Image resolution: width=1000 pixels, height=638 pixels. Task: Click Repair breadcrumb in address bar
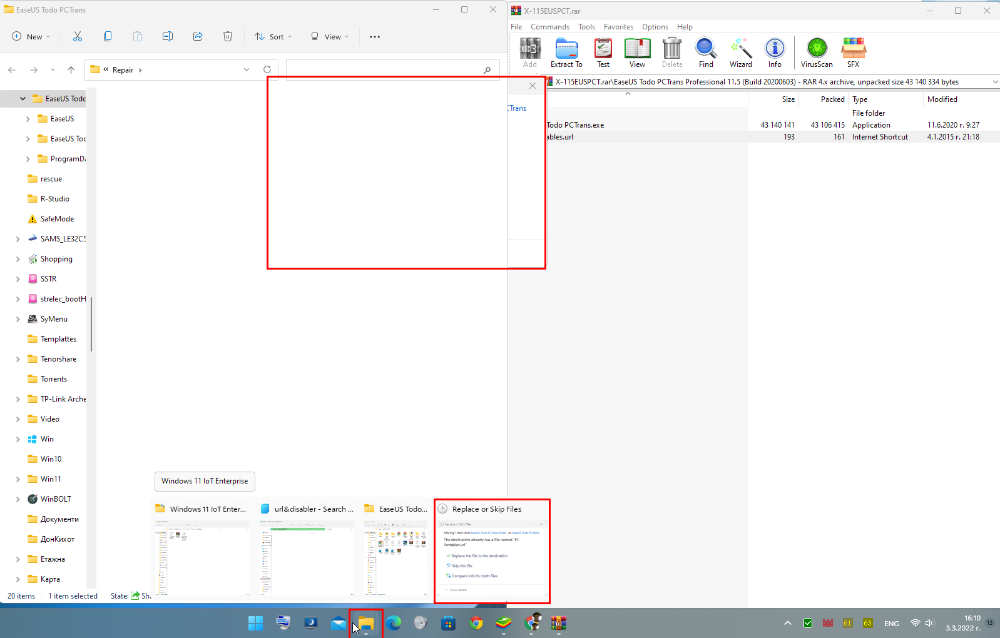pos(122,70)
